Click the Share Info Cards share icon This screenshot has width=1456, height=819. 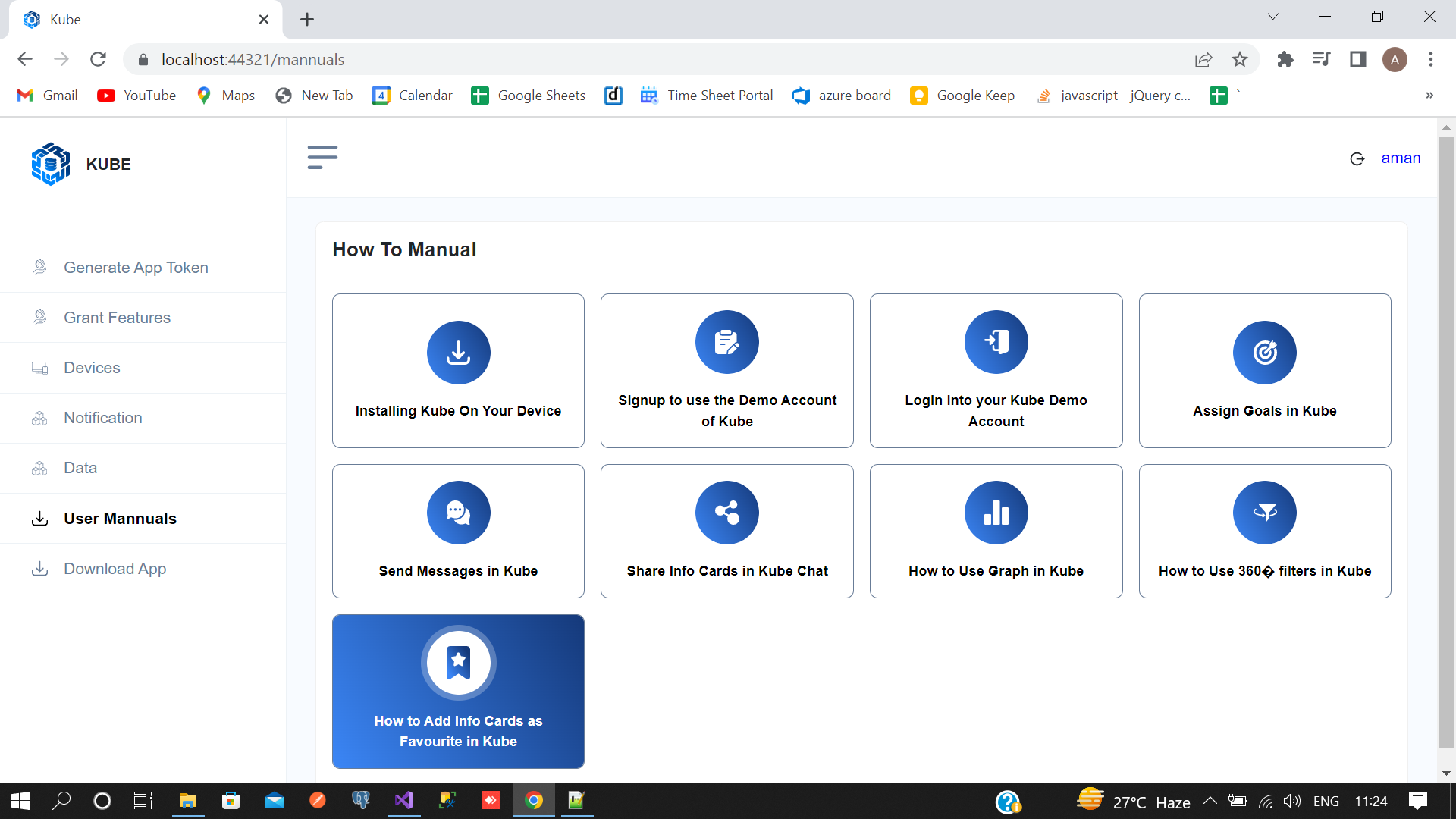tap(727, 513)
